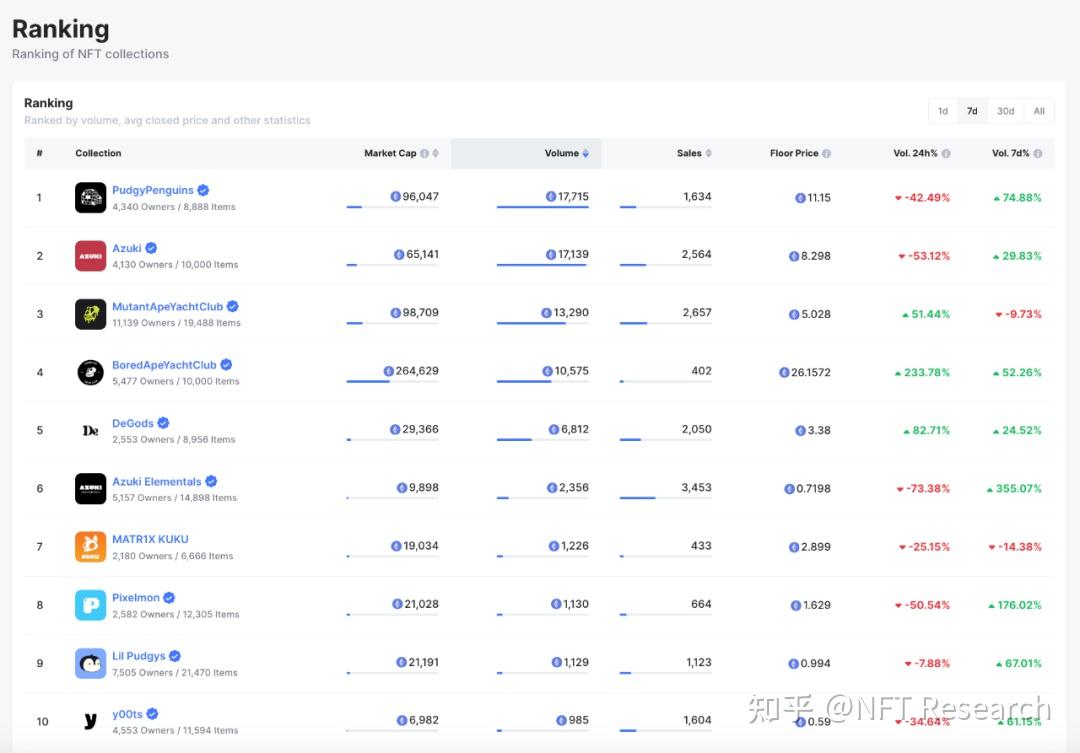1080x753 pixels.
Task: Open the BoredApeYachtClub collection link
Action: point(165,365)
